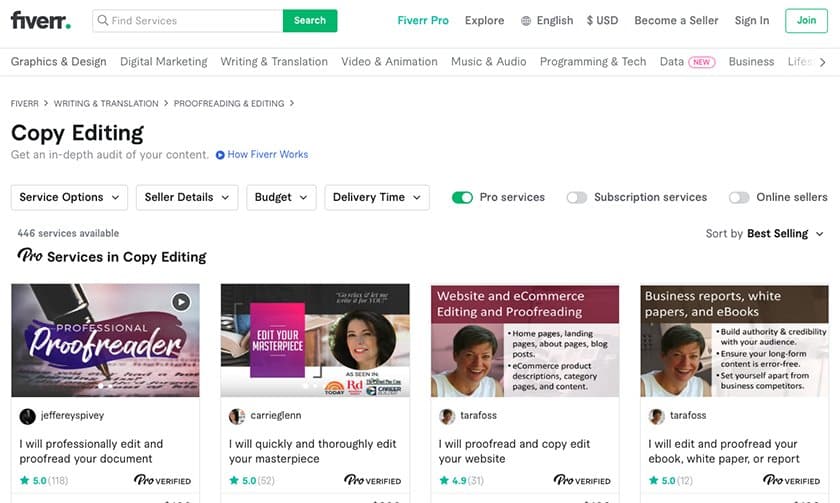Disable the Pro services toggle
Screen dimensions: 840x503
[462, 198]
